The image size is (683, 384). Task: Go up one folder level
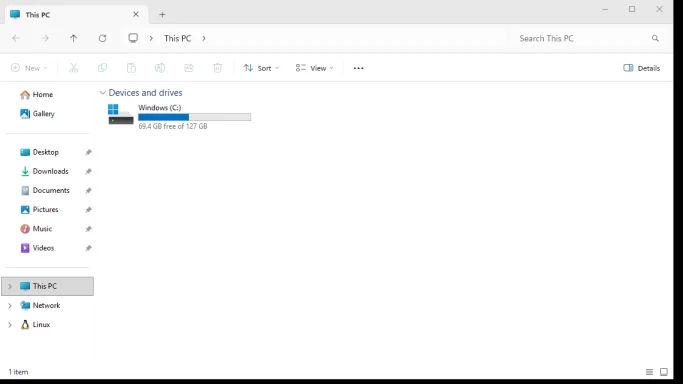73,38
